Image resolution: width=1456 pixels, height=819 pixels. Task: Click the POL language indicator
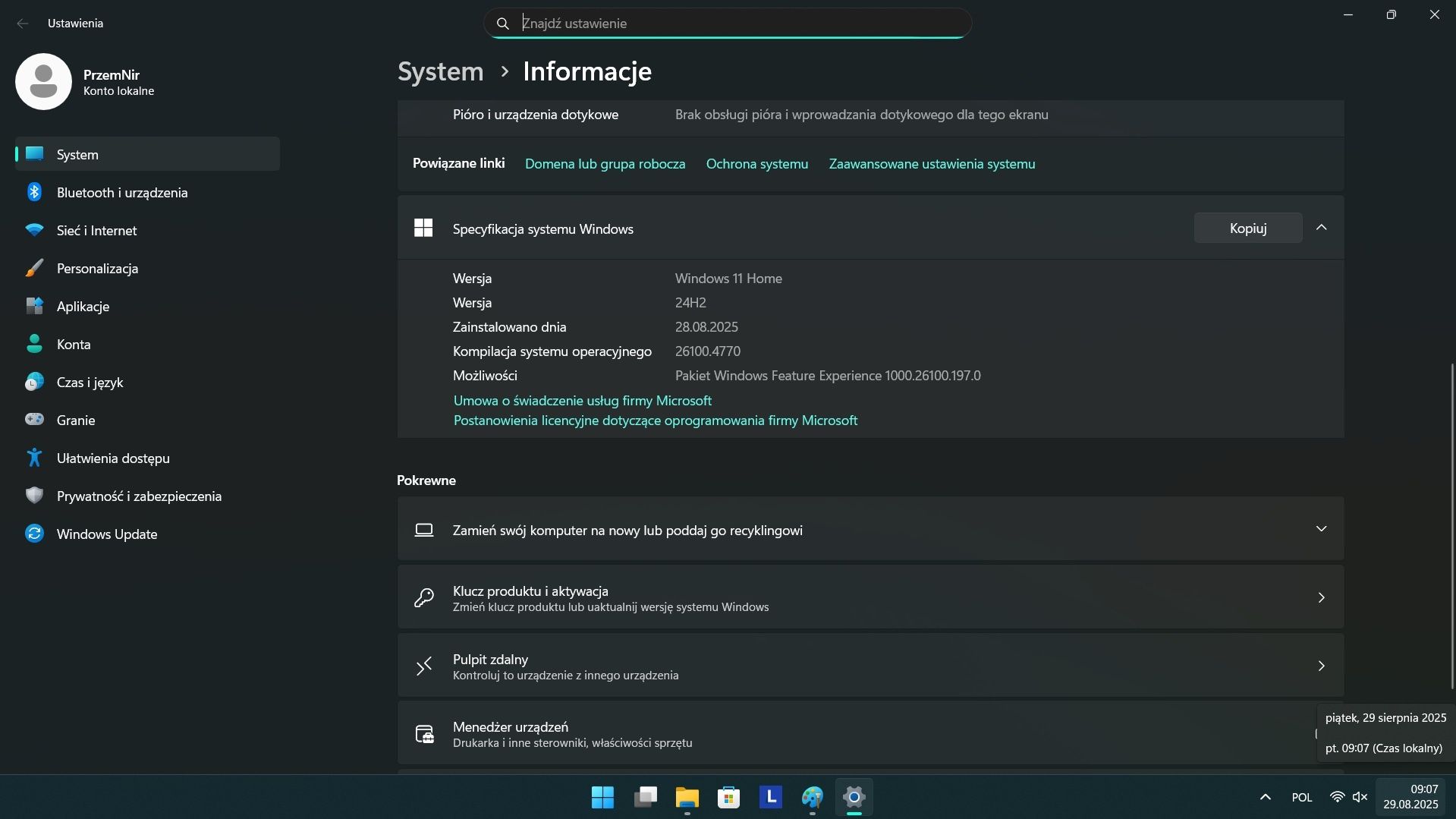click(x=1302, y=797)
